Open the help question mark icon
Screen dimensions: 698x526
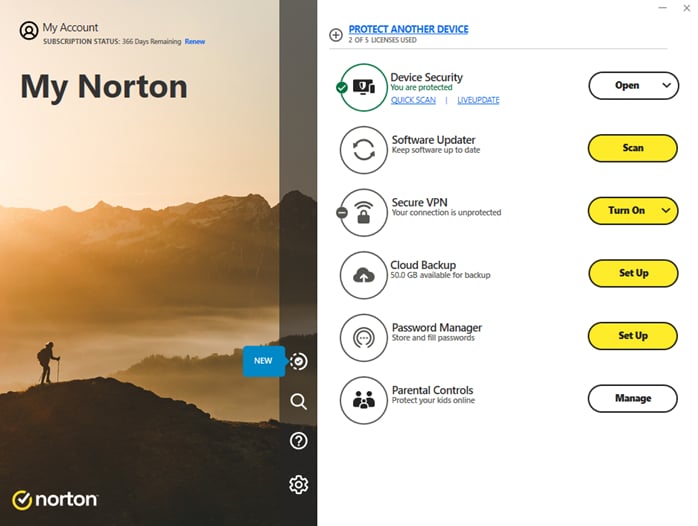298,441
